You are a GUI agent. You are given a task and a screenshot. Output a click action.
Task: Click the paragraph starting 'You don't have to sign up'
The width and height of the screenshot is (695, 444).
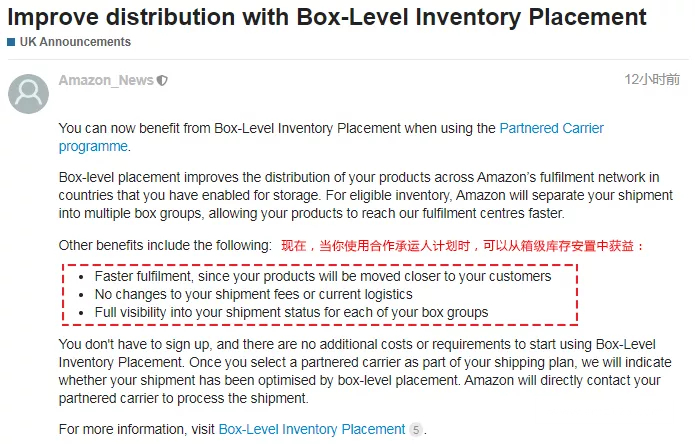(x=365, y=371)
